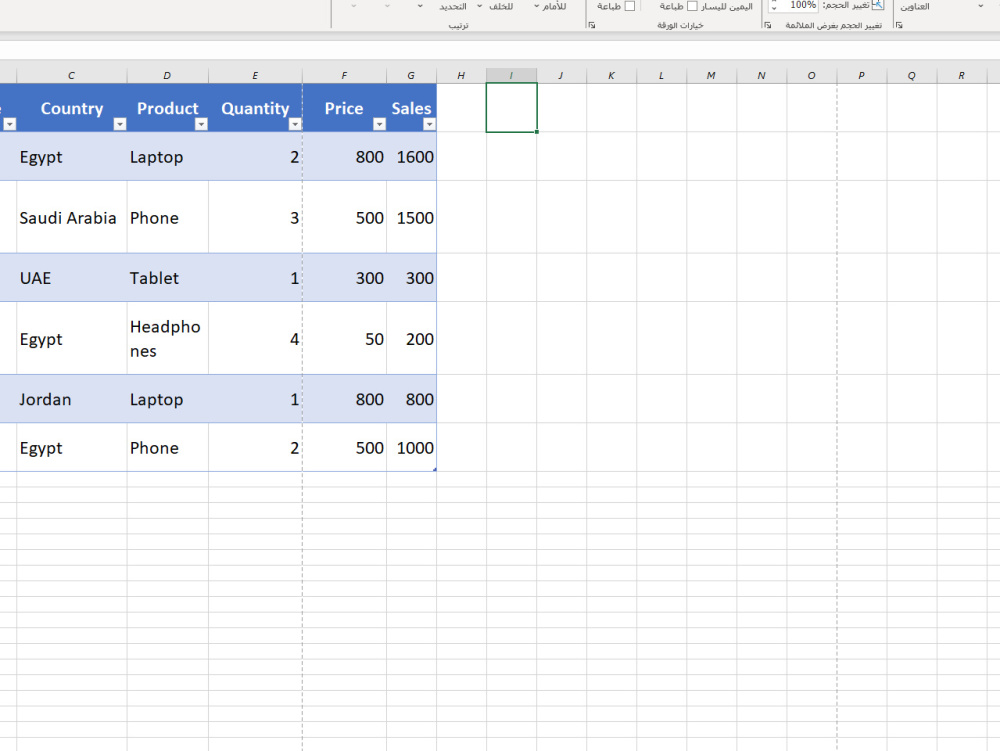
Task: Open Price column filter dropdown
Action: 379,124
